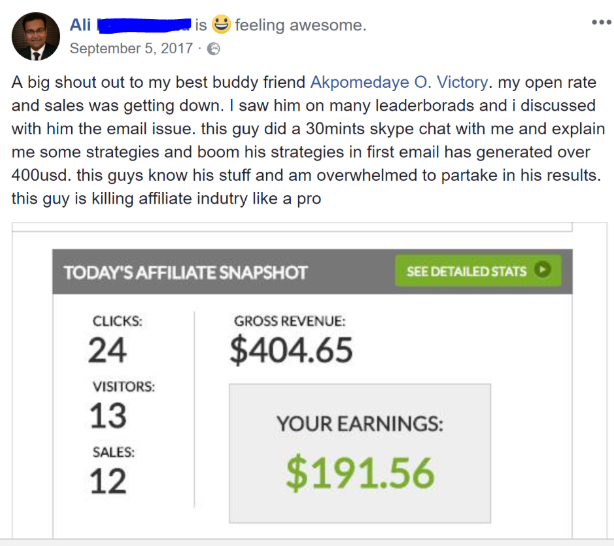Open the three-dot post options menu
Viewport: 614px width, 546px height.
pos(602,22)
